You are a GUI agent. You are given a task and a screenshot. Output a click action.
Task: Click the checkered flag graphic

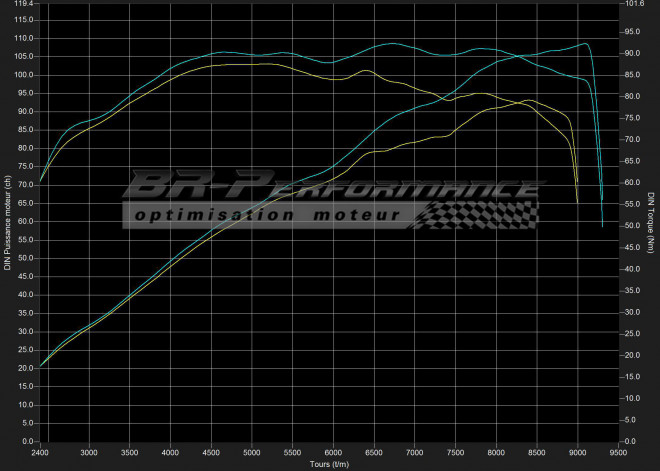pos(480,214)
